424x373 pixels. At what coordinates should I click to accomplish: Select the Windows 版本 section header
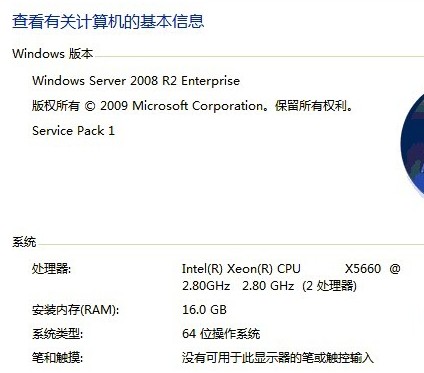[x=53, y=54]
